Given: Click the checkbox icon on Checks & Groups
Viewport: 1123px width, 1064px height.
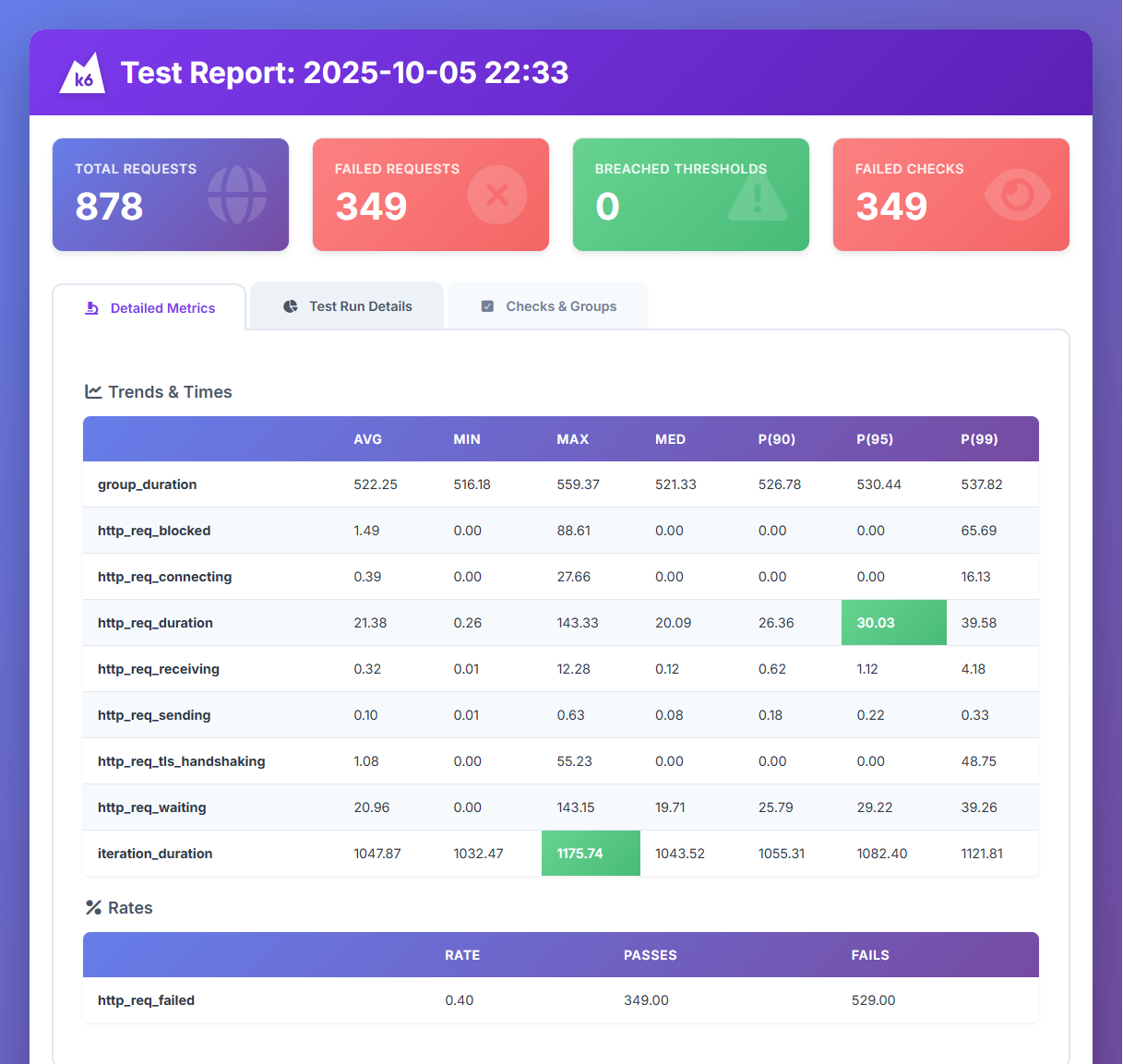Looking at the screenshot, I should 487,306.
